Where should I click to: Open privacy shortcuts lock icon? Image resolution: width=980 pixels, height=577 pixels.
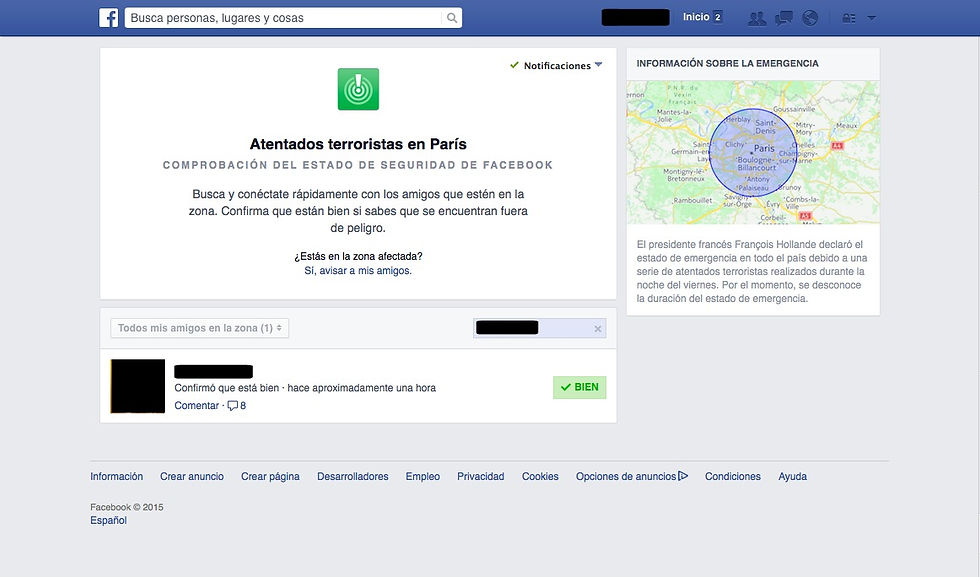[x=849, y=18]
